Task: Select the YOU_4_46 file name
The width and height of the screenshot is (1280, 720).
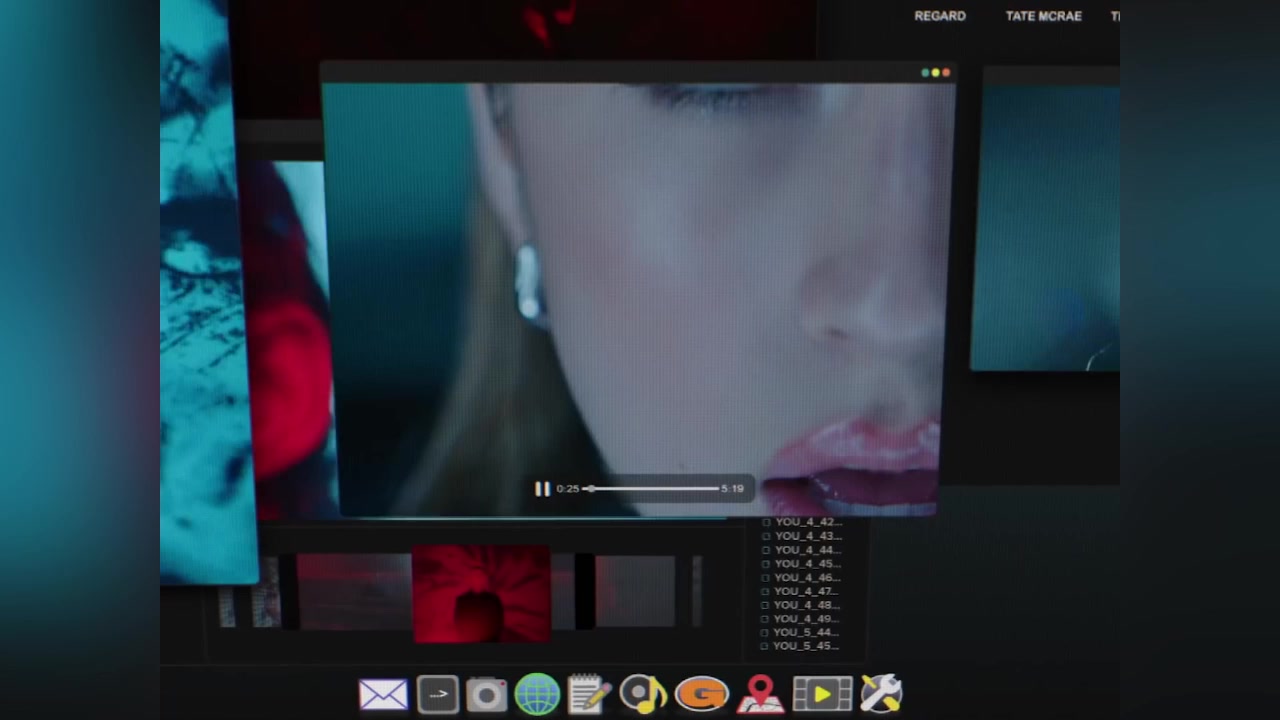Action: [x=807, y=577]
